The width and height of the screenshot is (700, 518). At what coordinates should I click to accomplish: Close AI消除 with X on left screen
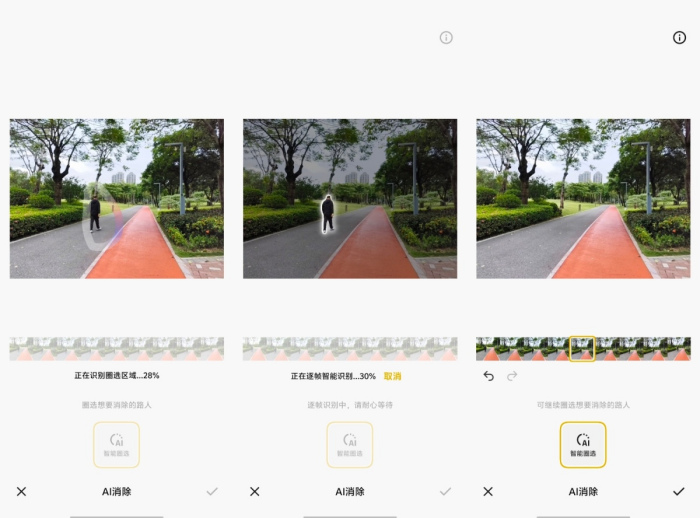point(22,492)
